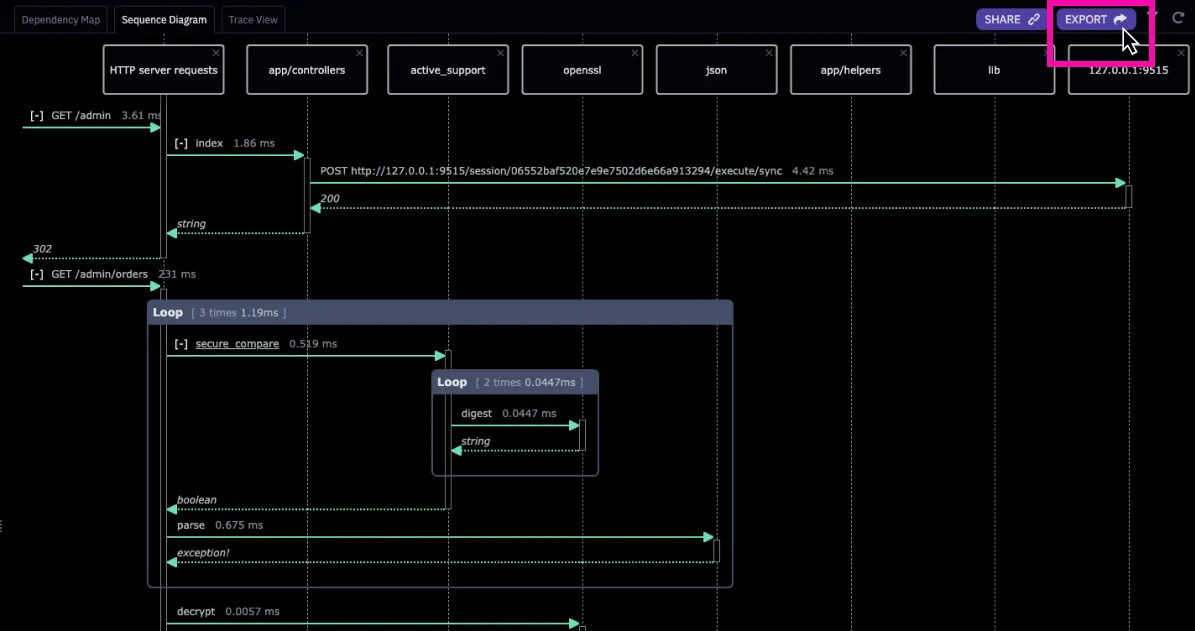Image resolution: width=1195 pixels, height=631 pixels.
Task: Click the EXPORT button
Action: tap(1096, 20)
